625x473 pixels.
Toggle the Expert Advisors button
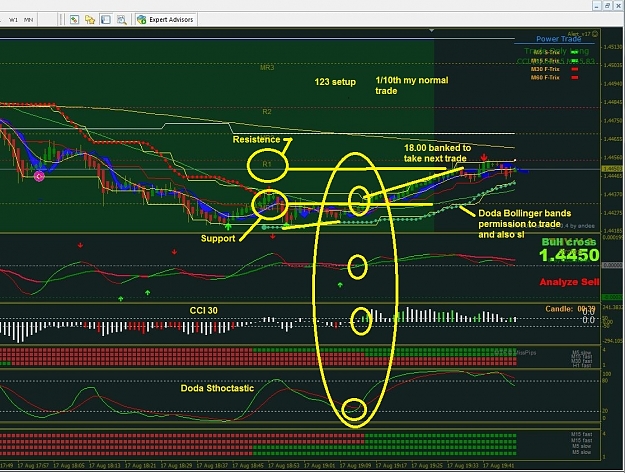click(165, 20)
